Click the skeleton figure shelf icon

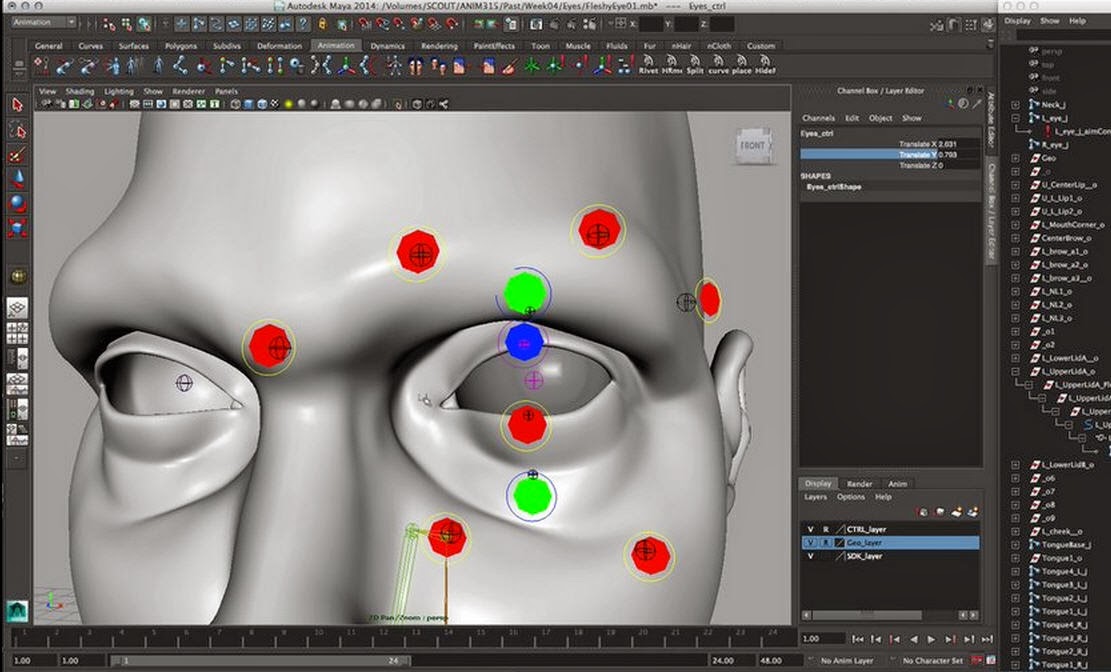[x=394, y=66]
